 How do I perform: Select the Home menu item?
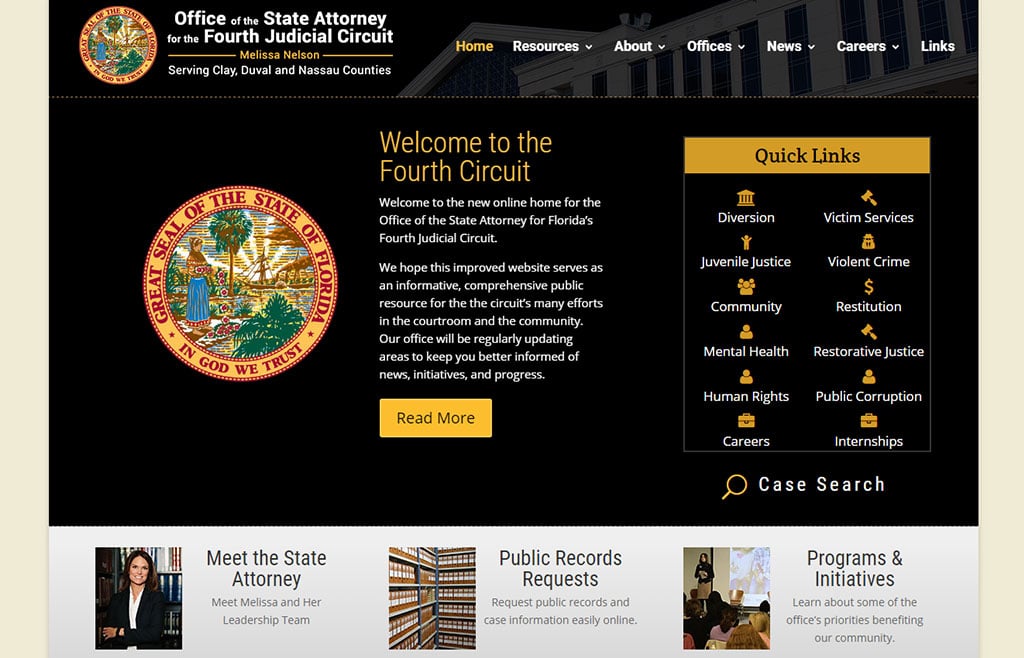click(474, 46)
